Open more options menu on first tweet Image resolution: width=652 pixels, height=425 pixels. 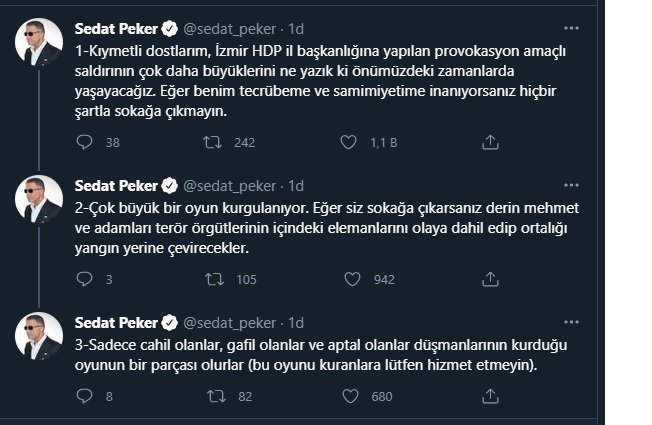coord(571,28)
